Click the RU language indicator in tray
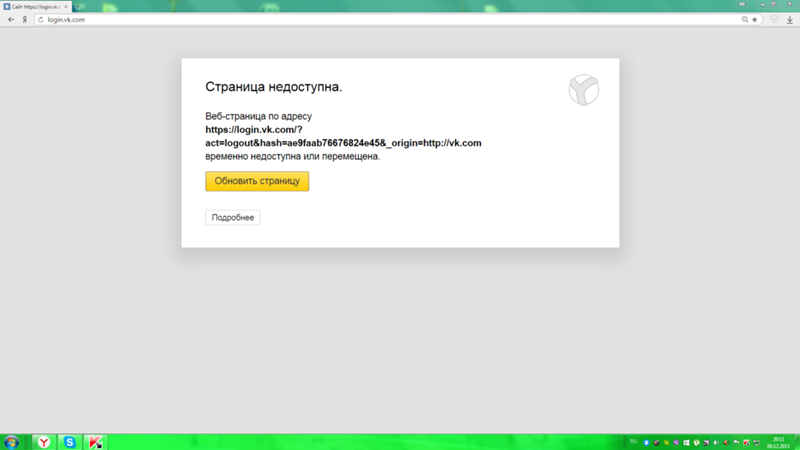 [634, 441]
